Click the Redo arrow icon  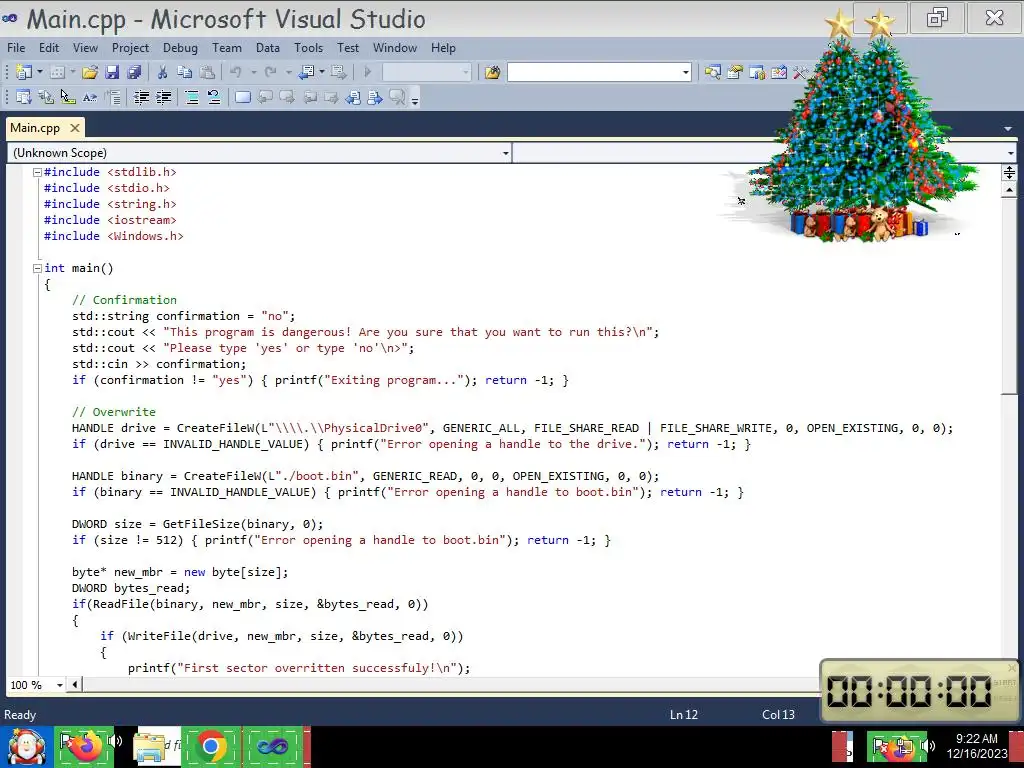tap(270, 72)
